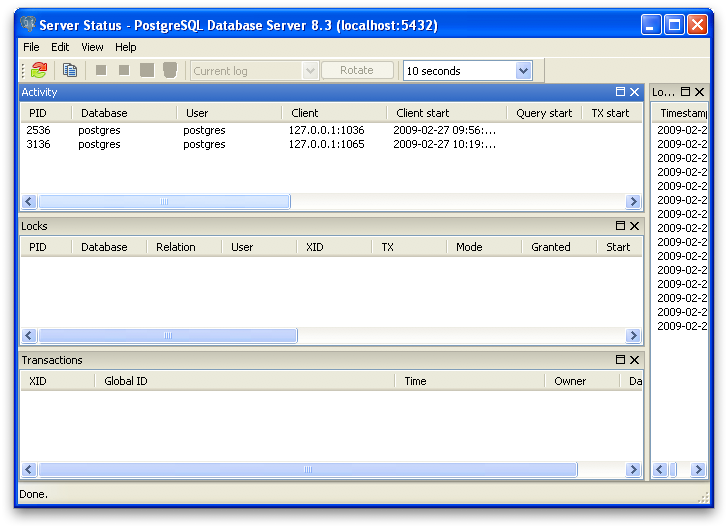
Task: Maximize the Activity panel
Action: (620, 92)
